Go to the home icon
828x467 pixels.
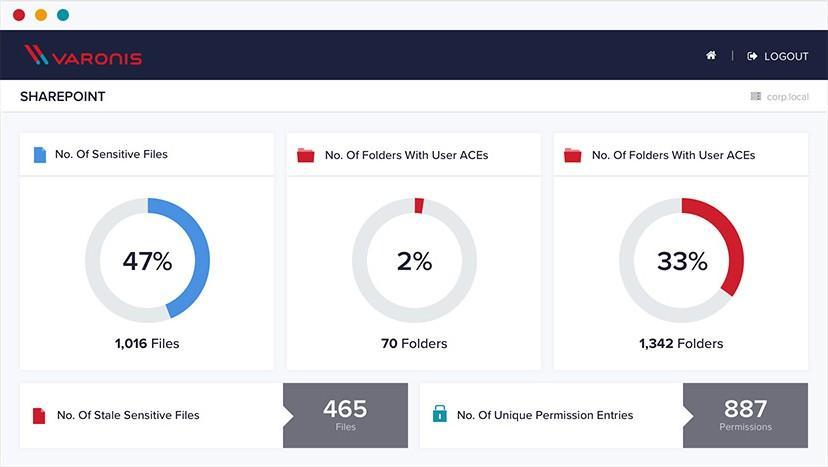point(711,56)
